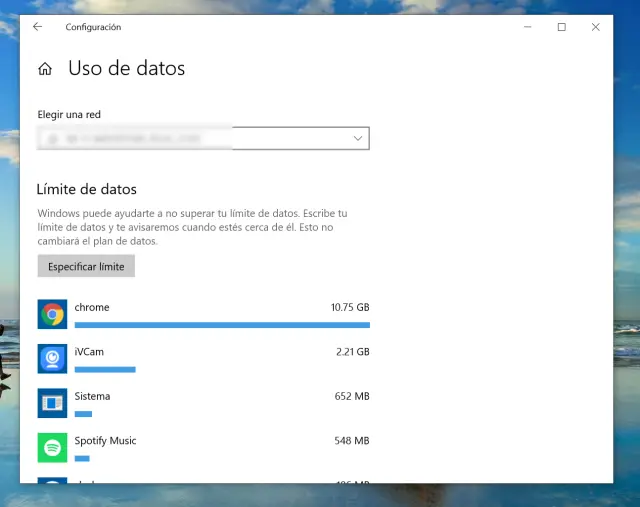Click the Spotify Music icon
The width and height of the screenshot is (640, 507).
52,447
